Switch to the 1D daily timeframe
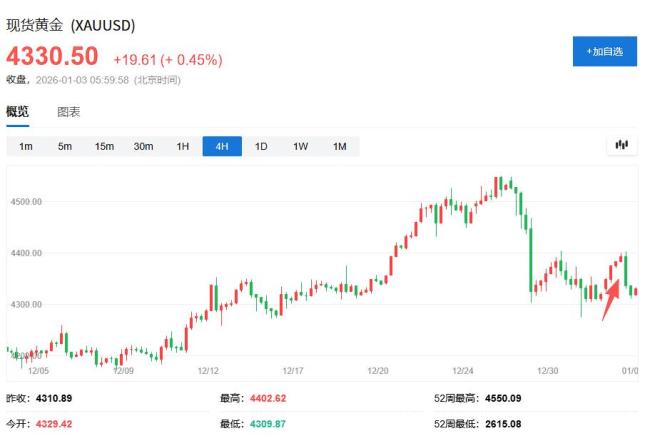The width and height of the screenshot is (650, 436). pos(261,147)
